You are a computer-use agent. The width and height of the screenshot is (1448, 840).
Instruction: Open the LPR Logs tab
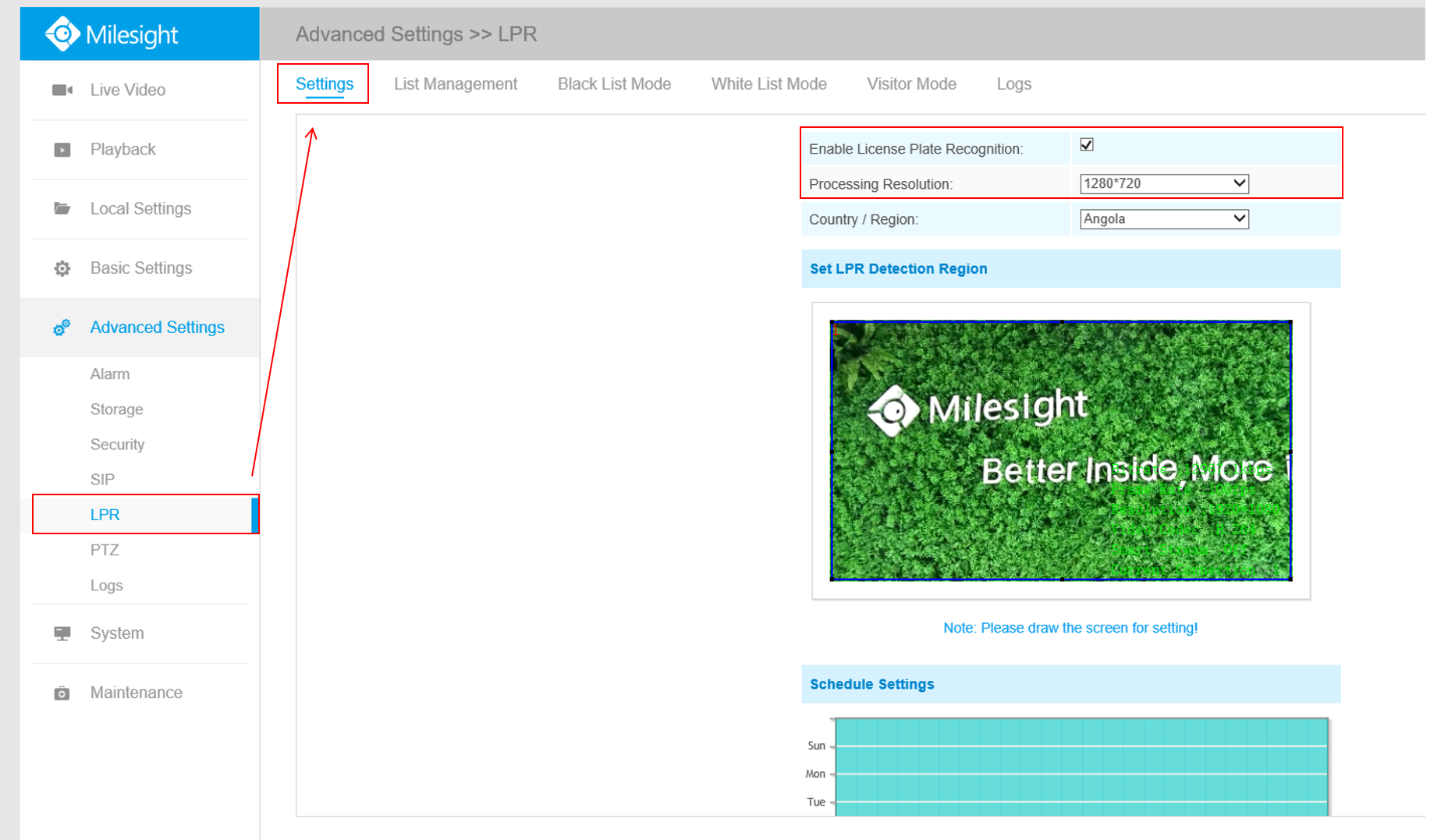pos(1013,84)
